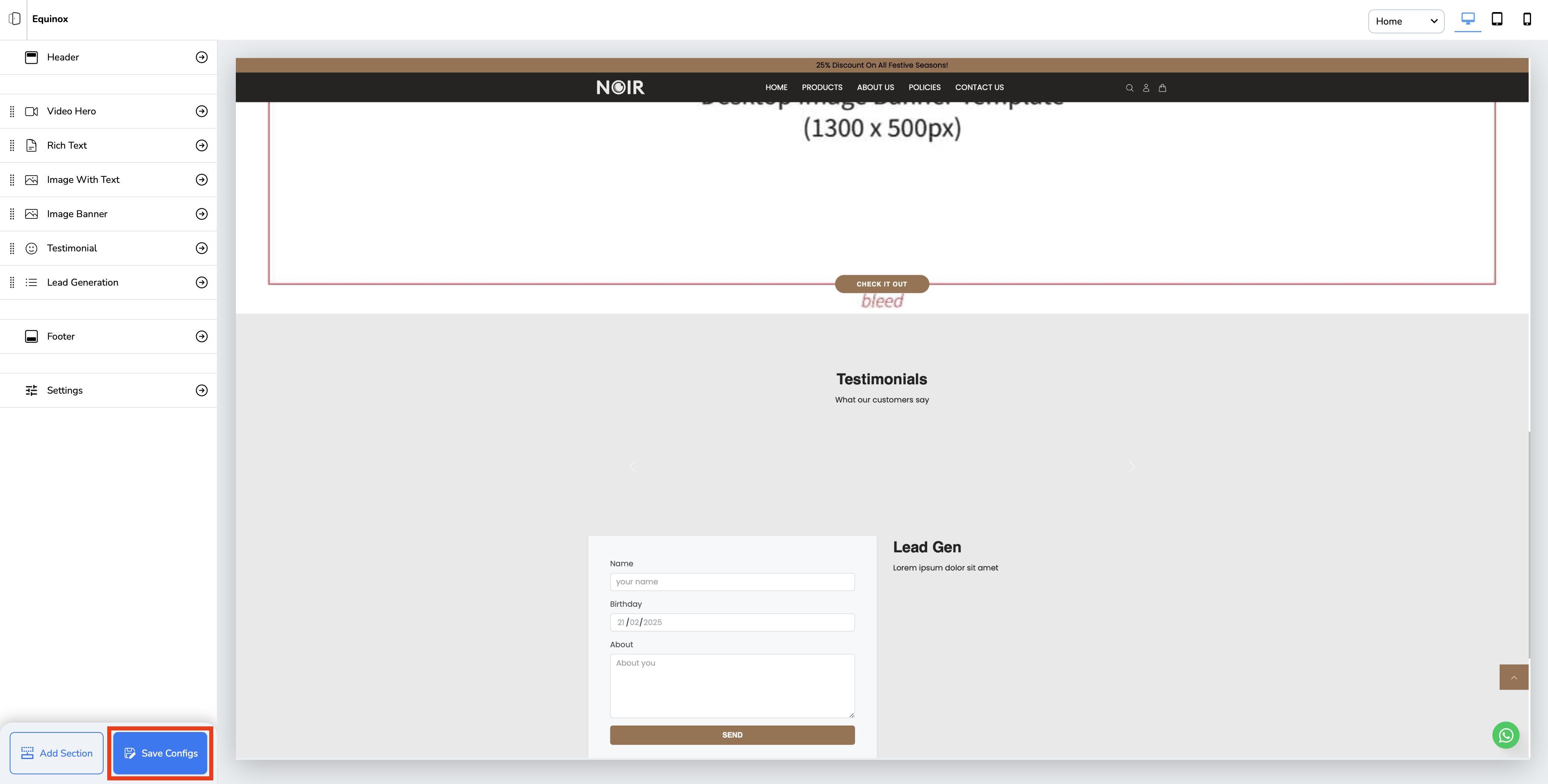This screenshot has height=784, width=1548.
Task: Click the Save Configs button
Action: [160, 753]
